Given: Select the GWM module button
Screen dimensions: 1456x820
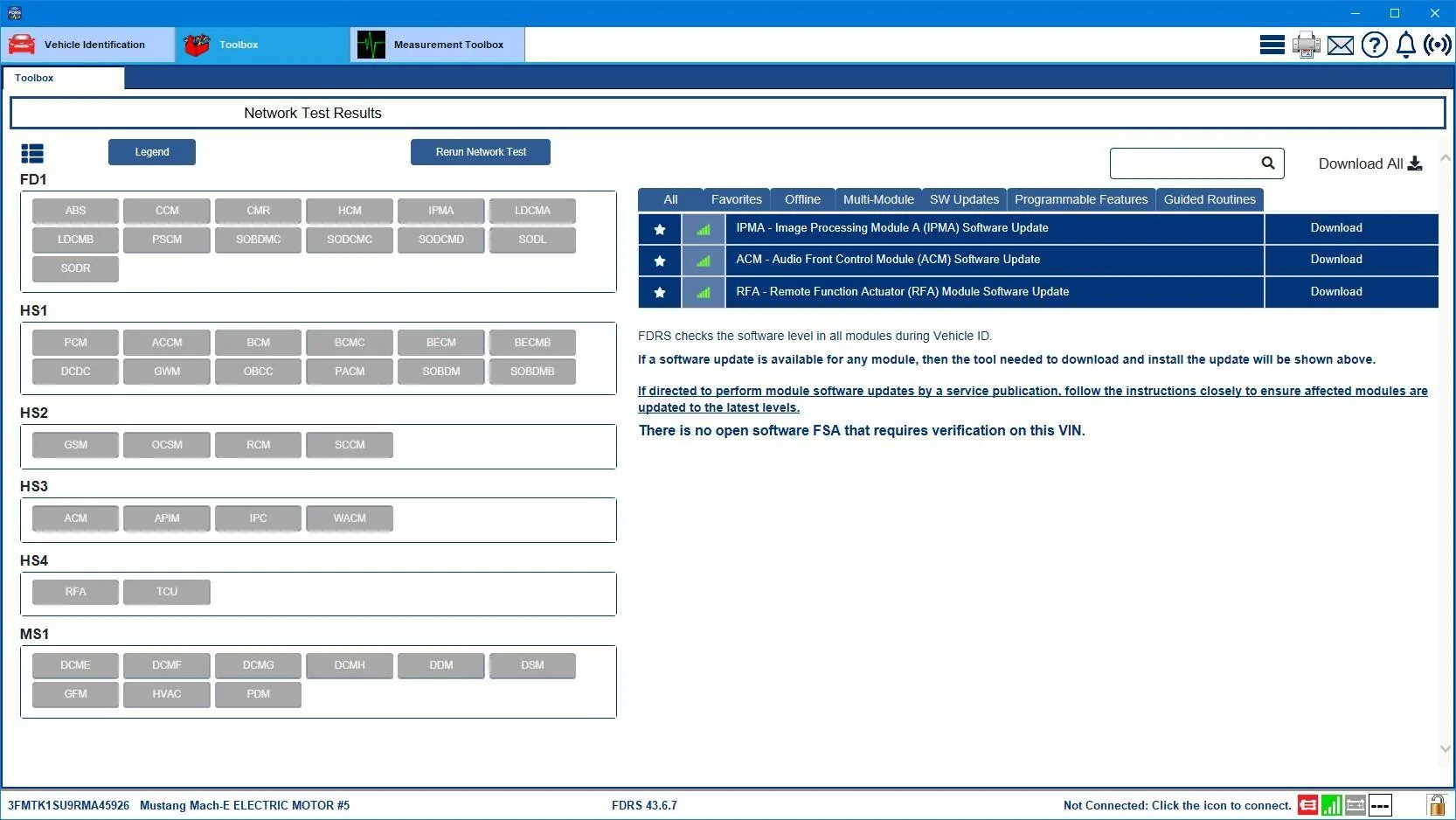Looking at the screenshot, I should coord(167,372).
